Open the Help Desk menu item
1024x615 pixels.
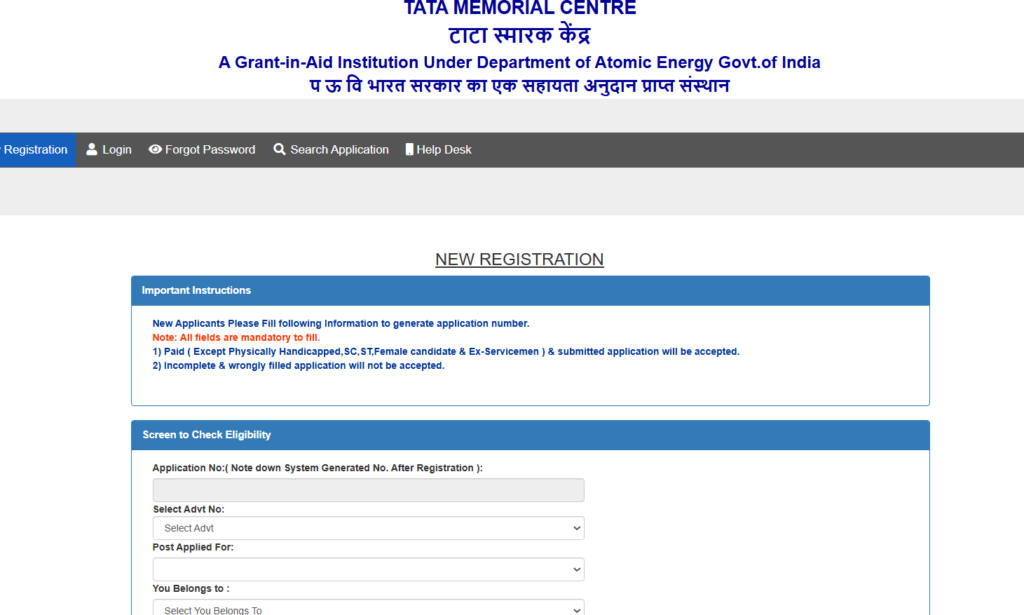tap(438, 150)
